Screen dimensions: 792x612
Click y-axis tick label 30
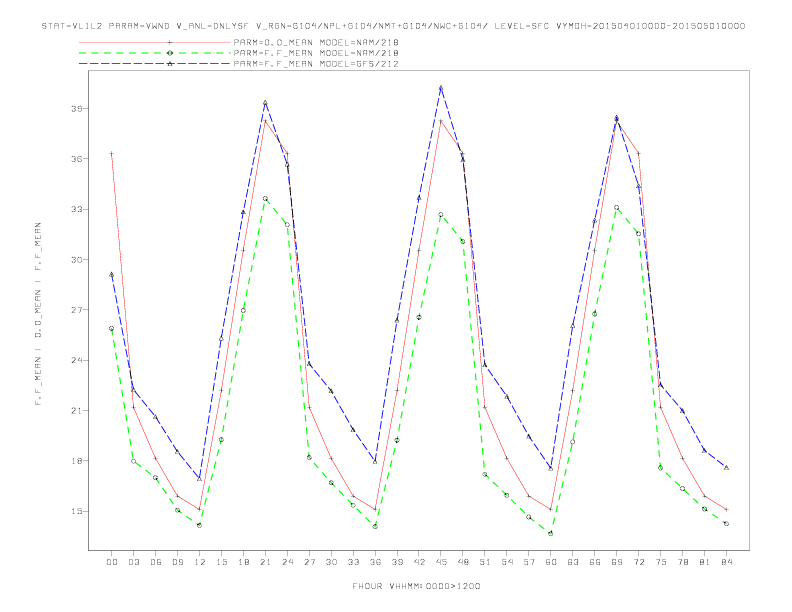pyautogui.click(x=77, y=260)
